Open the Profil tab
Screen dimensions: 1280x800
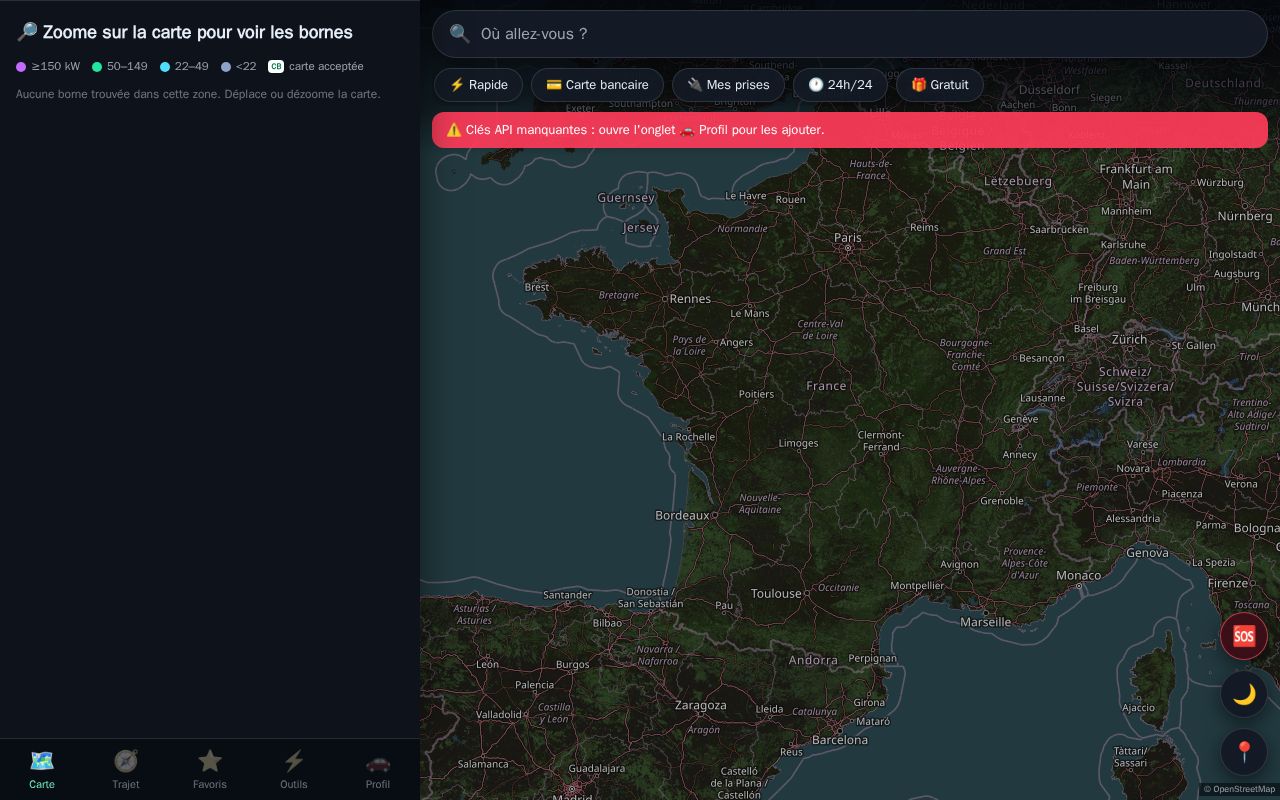(378, 769)
